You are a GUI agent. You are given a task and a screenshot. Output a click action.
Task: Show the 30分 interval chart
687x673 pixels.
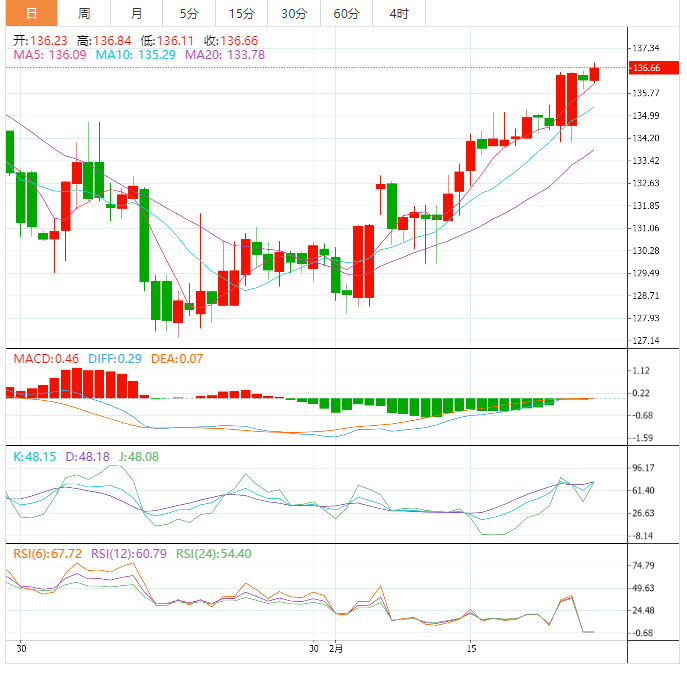pyautogui.click(x=294, y=13)
